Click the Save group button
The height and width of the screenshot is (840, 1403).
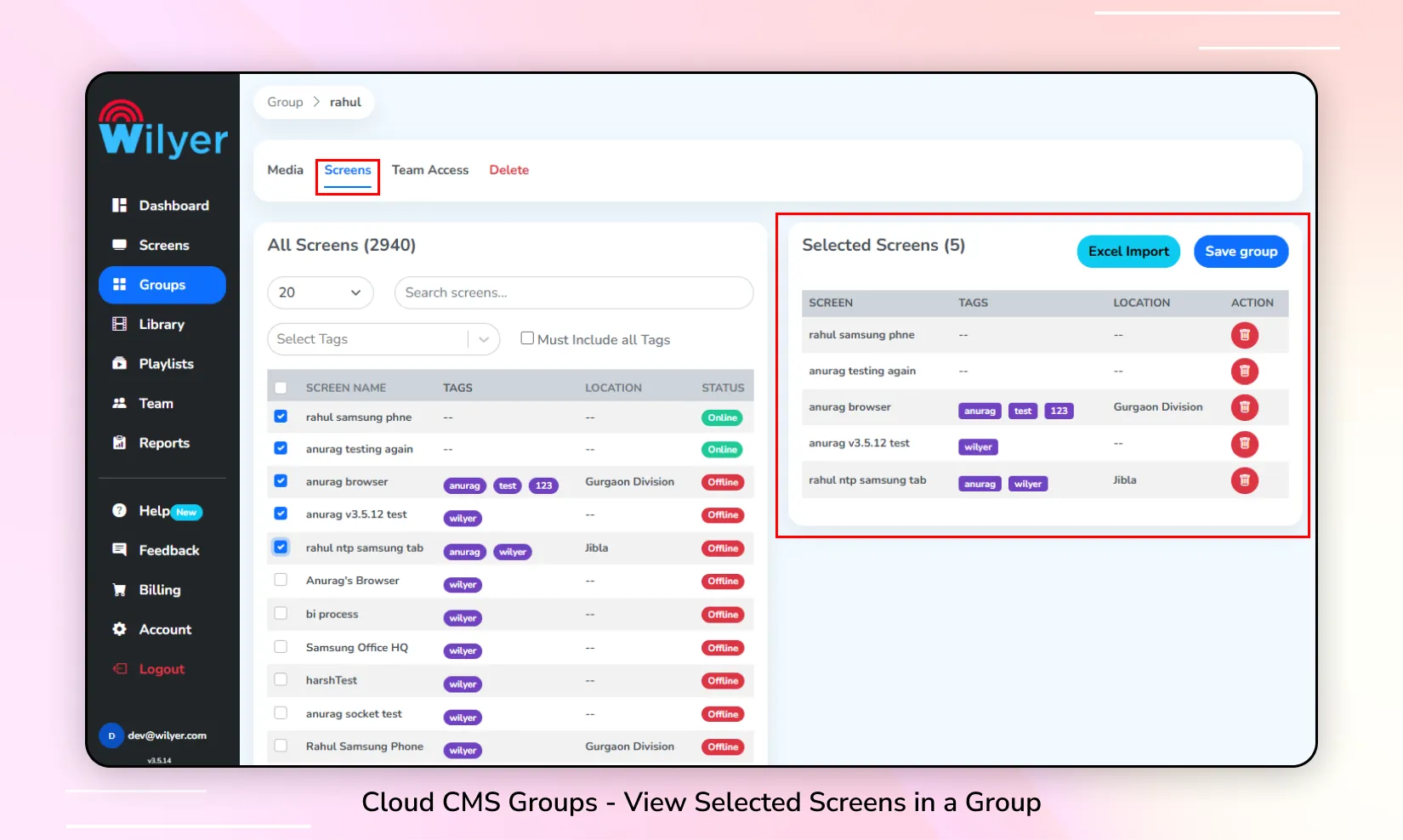pyautogui.click(x=1241, y=252)
